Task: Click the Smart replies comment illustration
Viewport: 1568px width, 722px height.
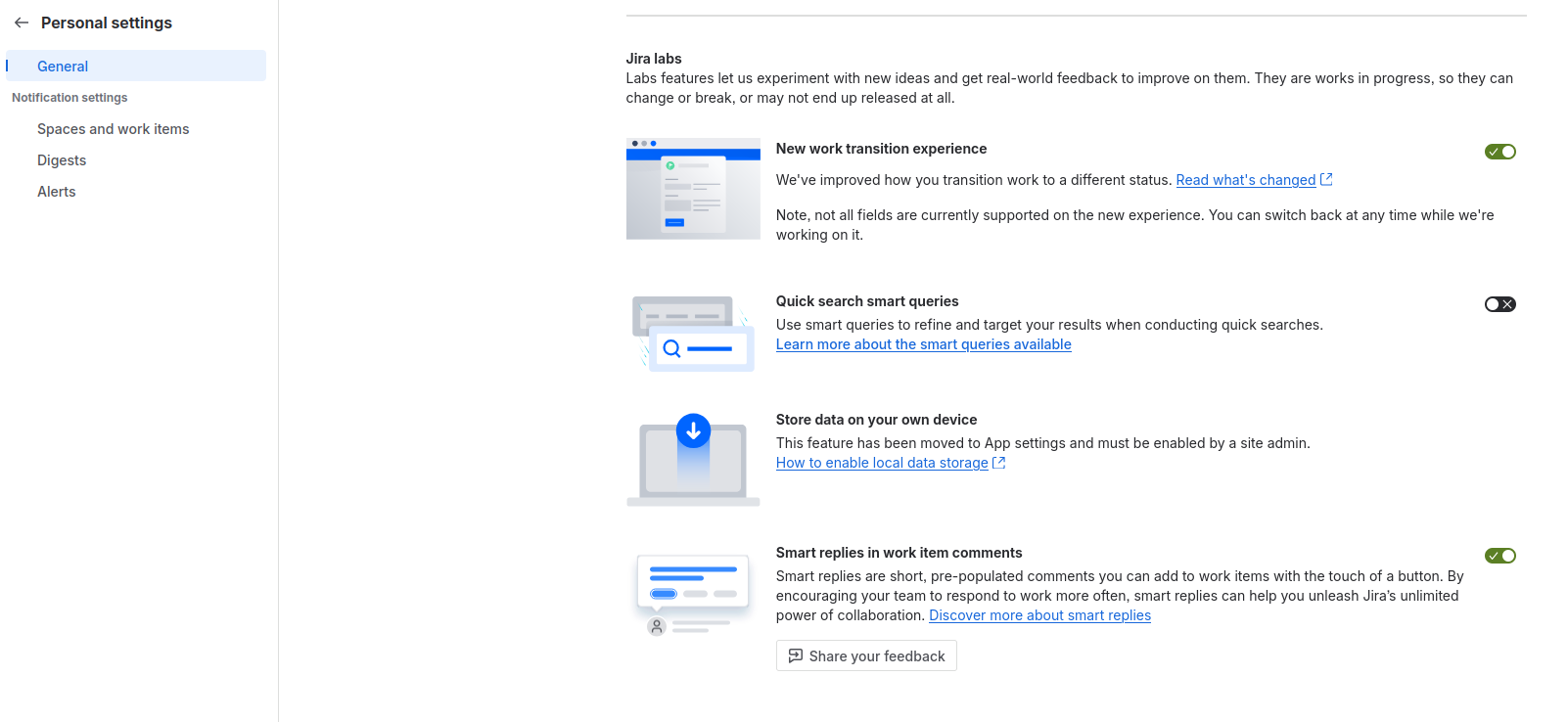Action: [693, 592]
